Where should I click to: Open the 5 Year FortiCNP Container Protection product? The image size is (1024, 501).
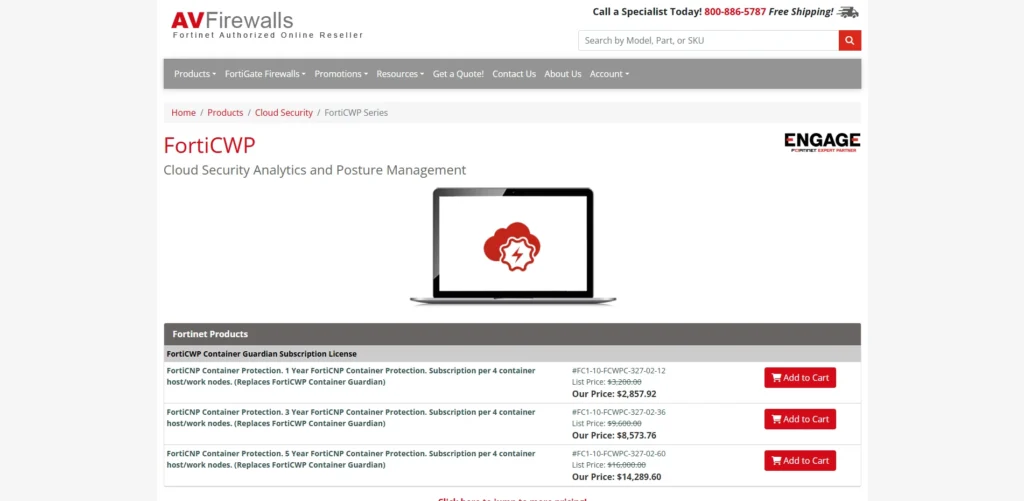[351, 459]
